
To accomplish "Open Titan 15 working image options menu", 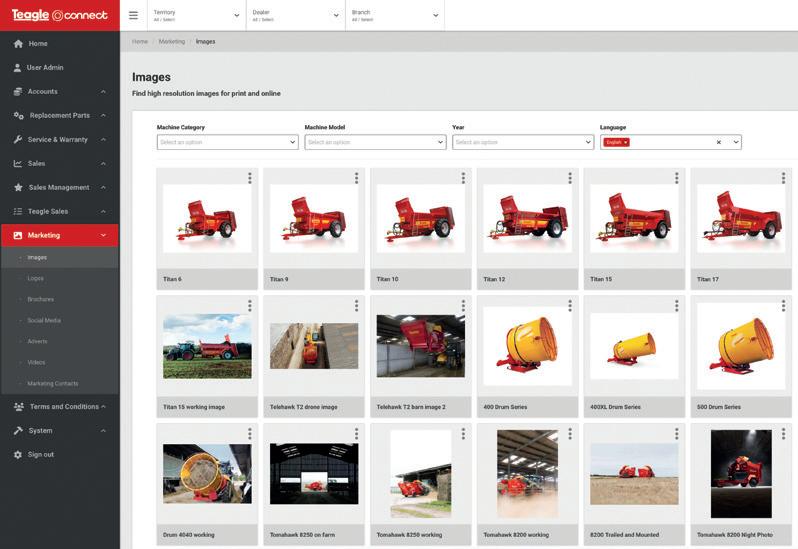I will point(249,305).
